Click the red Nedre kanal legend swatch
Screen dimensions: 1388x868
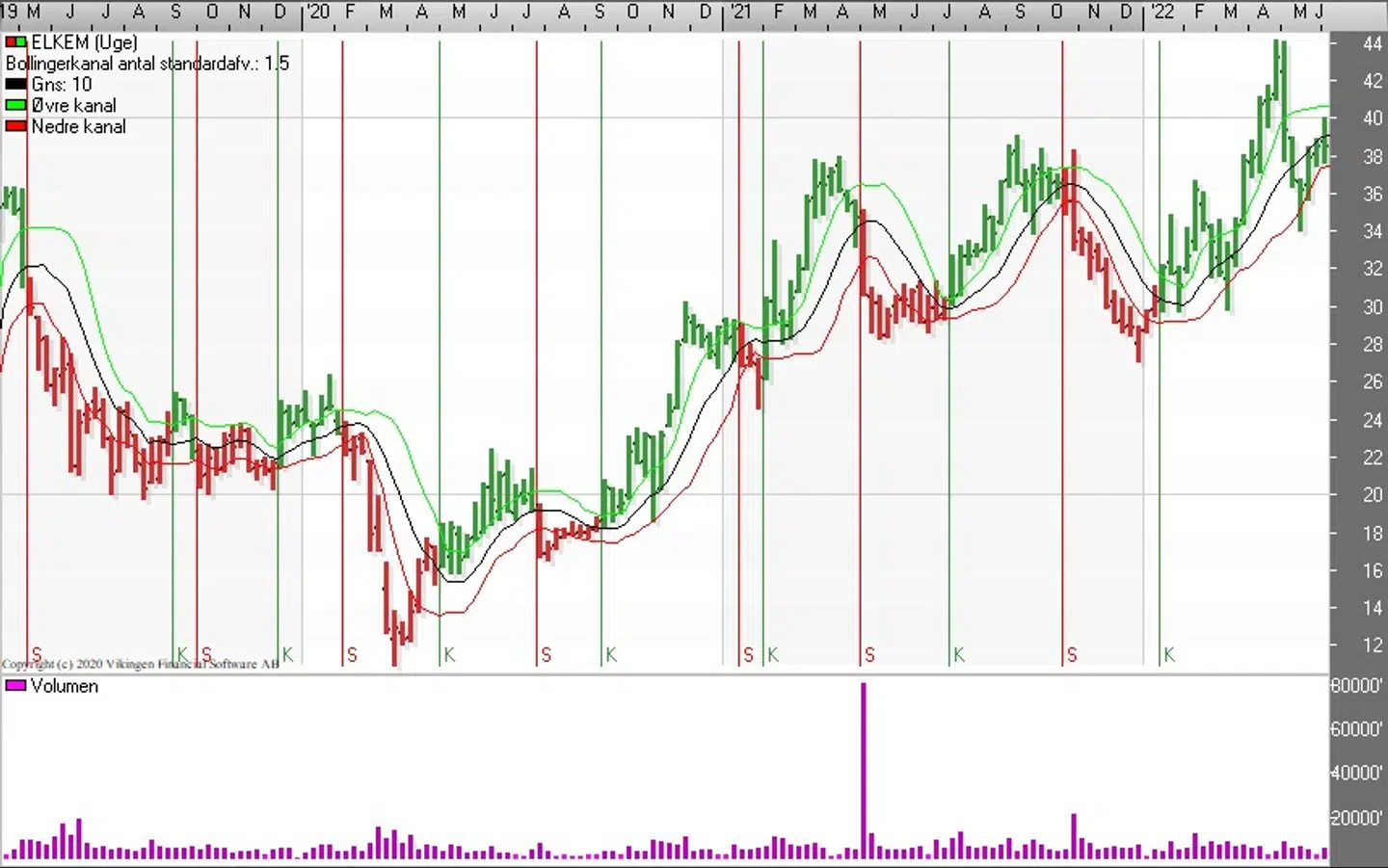[x=15, y=126]
